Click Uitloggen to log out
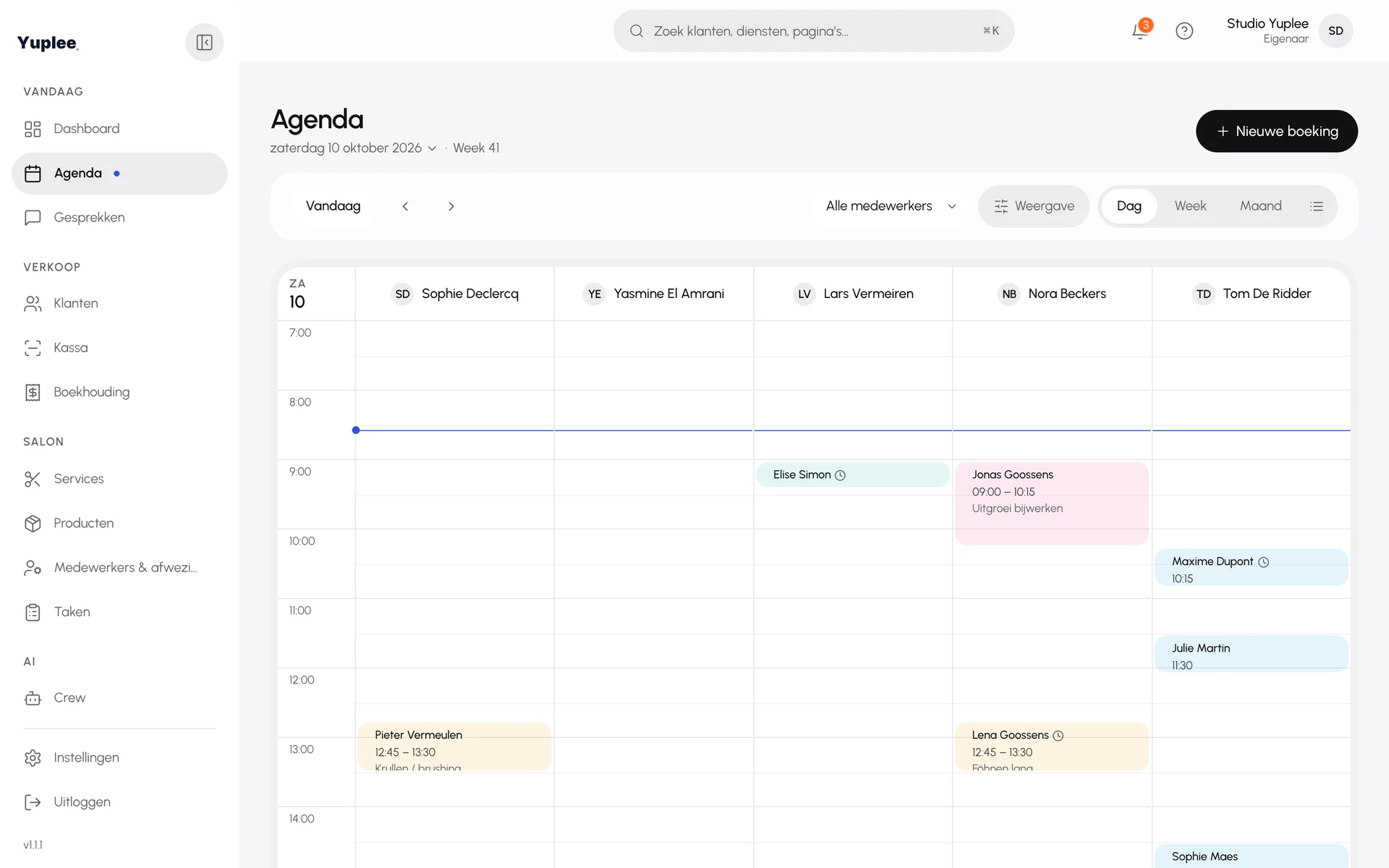 tap(119, 802)
